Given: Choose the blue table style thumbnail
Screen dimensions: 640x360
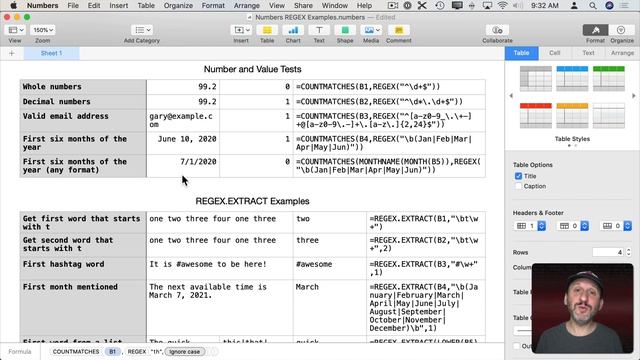Looking at the screenshot, I should coord(572,78).
